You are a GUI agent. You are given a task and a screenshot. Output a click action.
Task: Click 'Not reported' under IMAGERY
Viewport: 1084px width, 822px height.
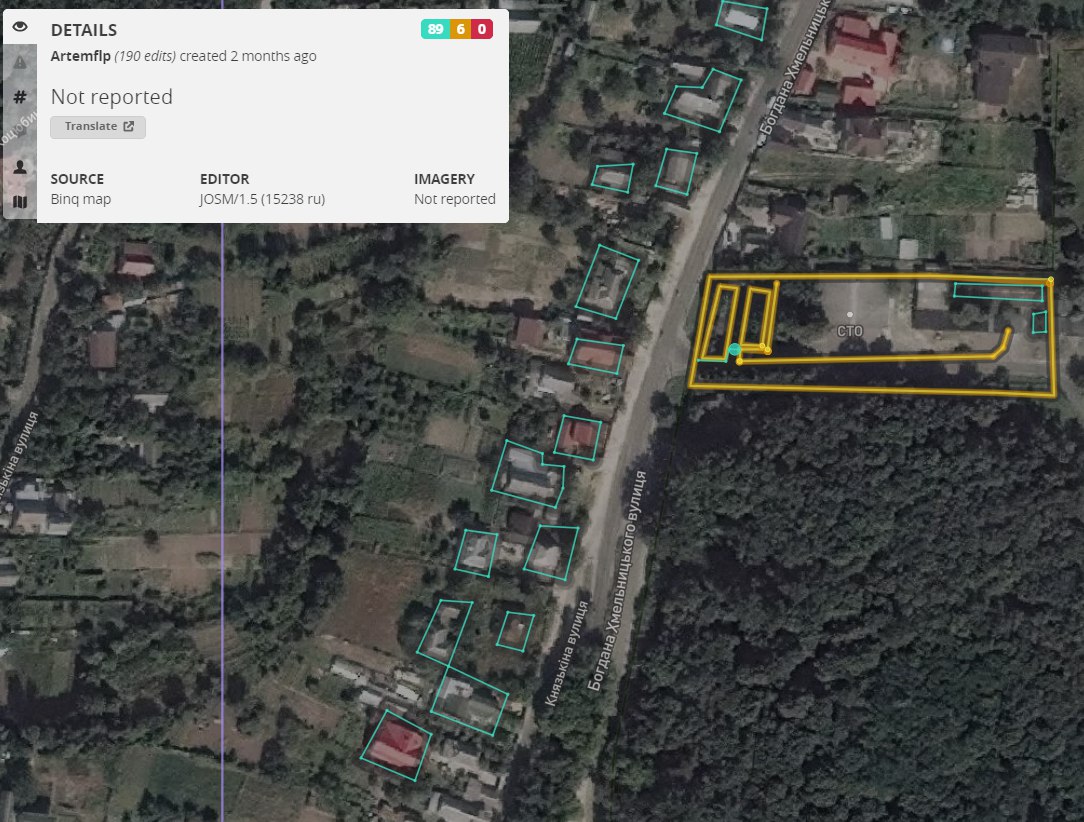pos(455,199)
